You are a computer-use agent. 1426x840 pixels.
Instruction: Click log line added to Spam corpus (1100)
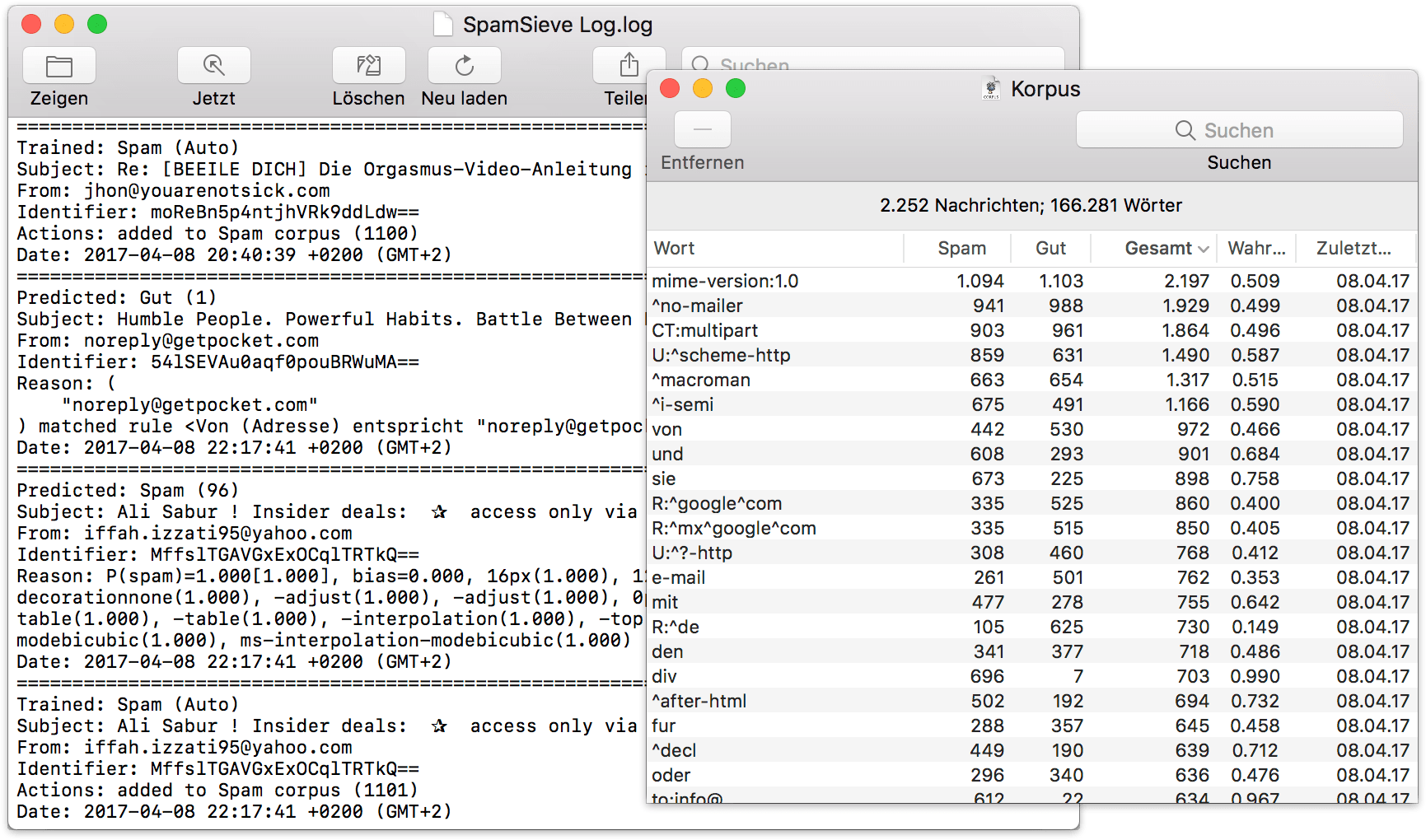[x=217, y=233]
